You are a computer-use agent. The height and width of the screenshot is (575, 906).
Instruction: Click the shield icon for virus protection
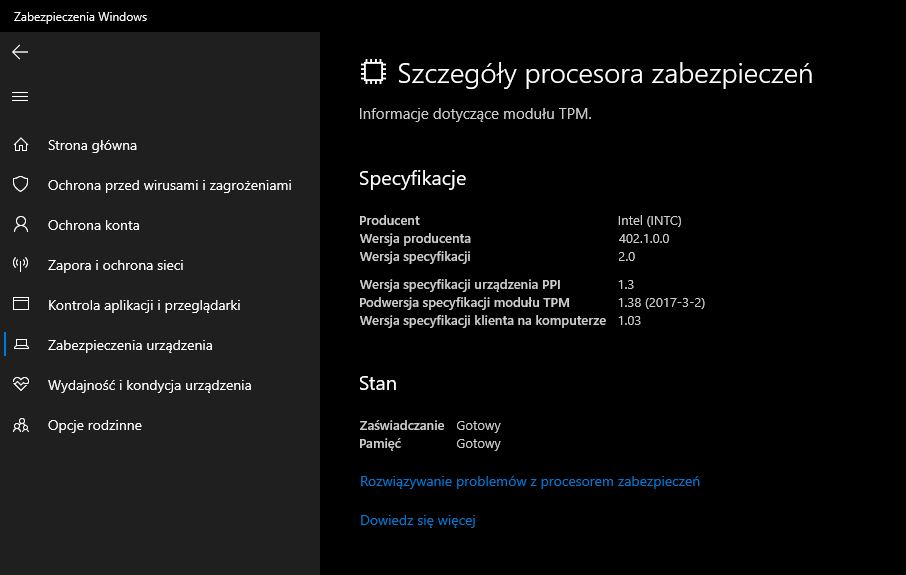coord(20,185)
